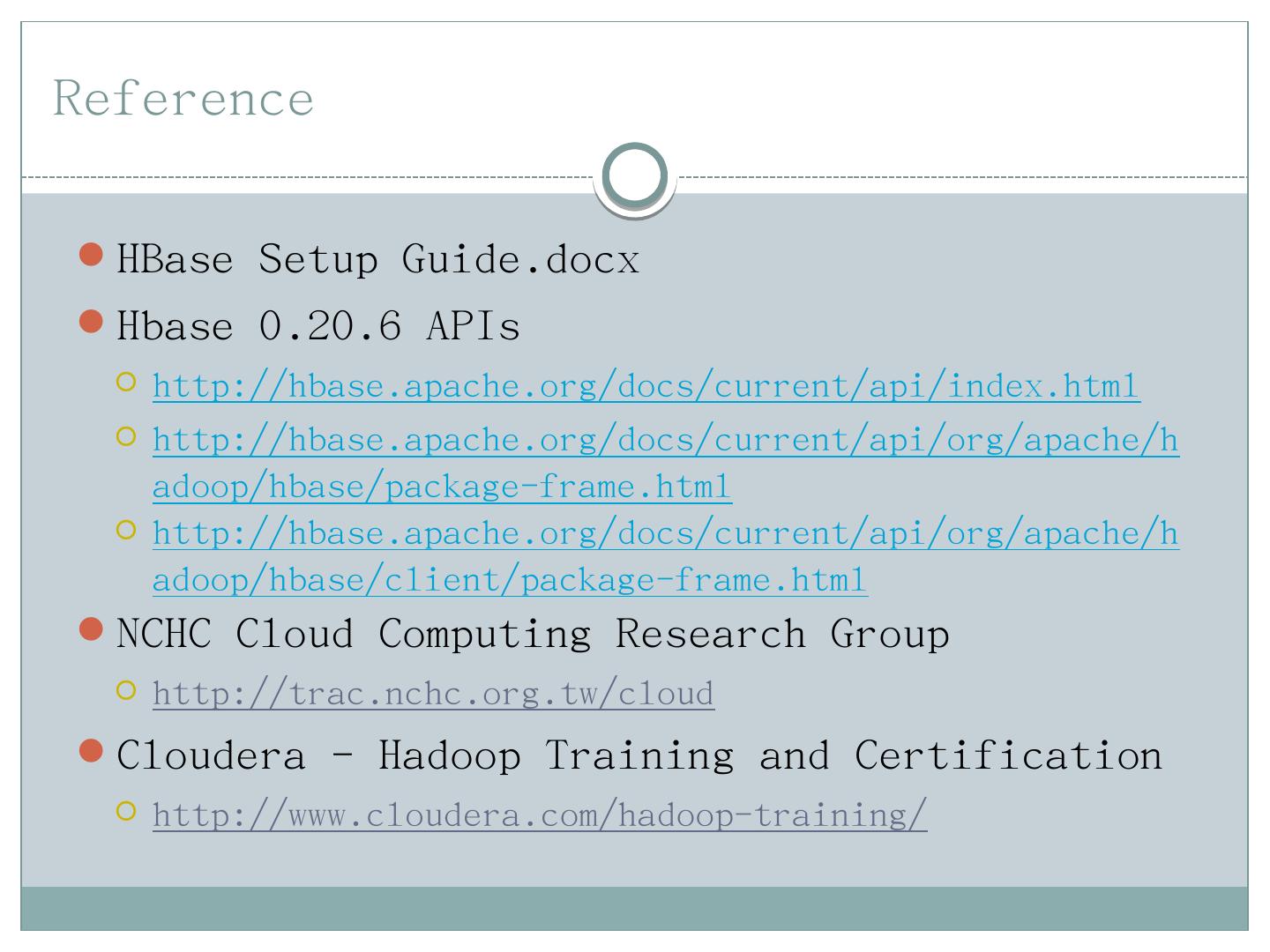Click the teal footer bar of the slide
Screen dimensions: 1270x952
tap(635, 908)
